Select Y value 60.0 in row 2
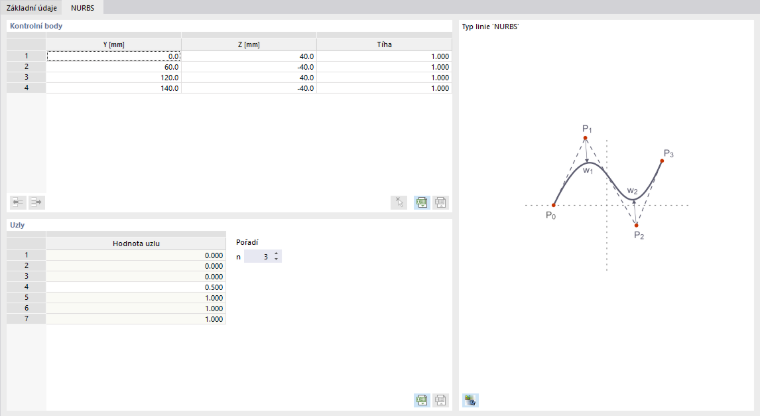Viewport: 760px width, 416px height. point(114,67)
